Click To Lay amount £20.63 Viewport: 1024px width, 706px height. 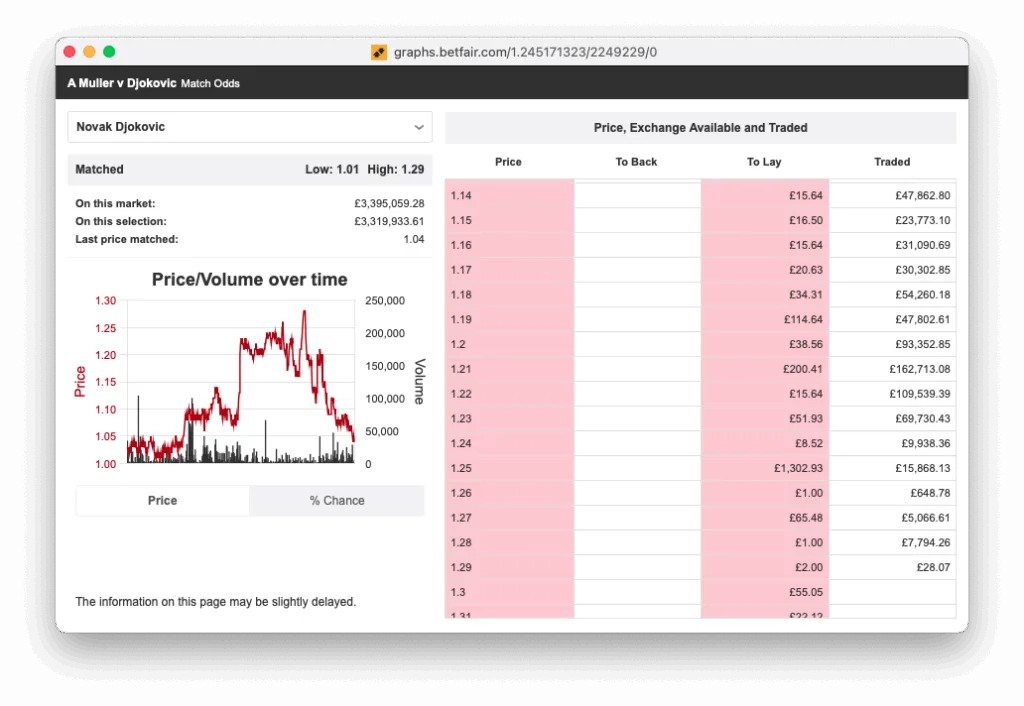point(806,270)
